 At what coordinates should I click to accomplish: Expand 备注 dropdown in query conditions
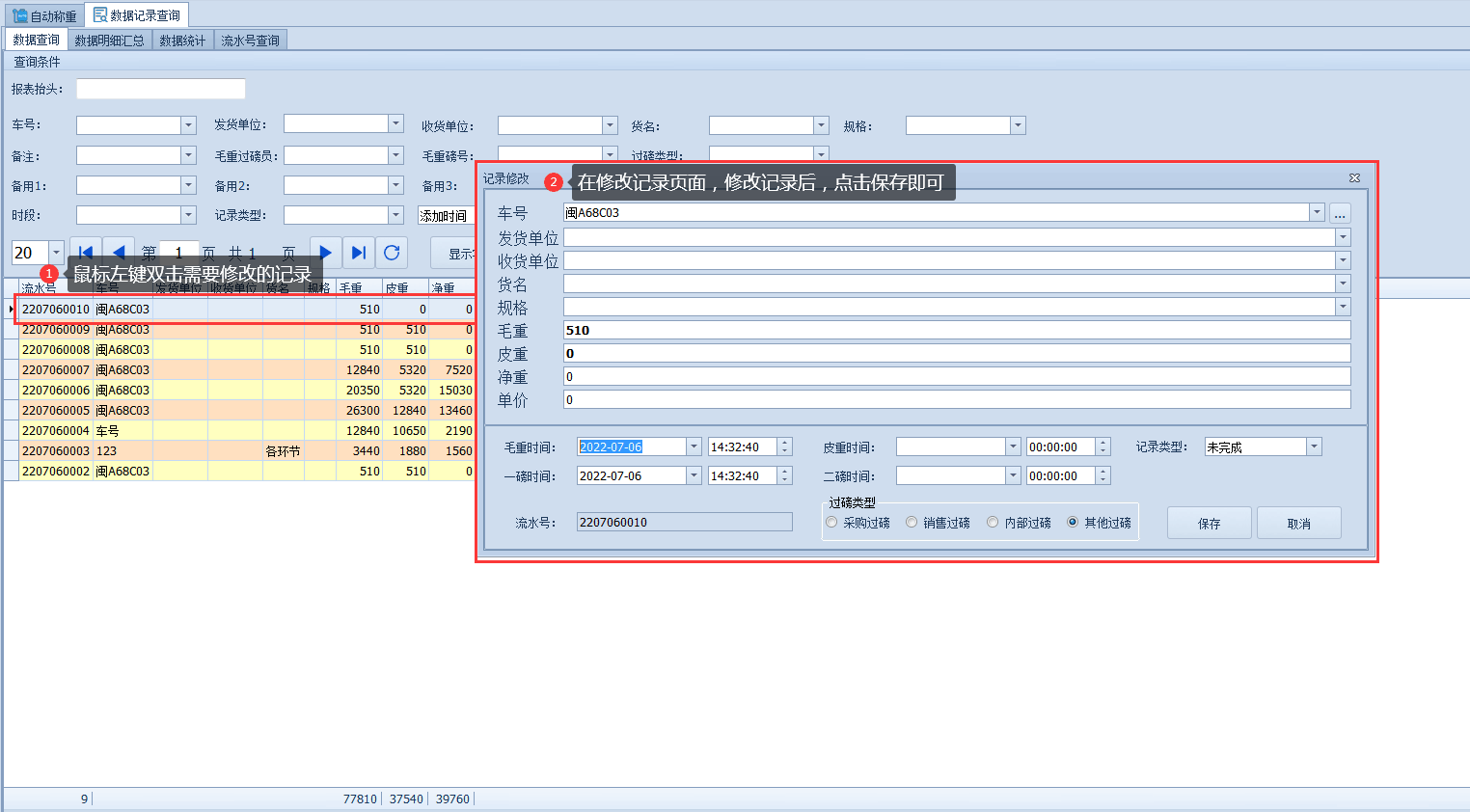coord(188,155)
